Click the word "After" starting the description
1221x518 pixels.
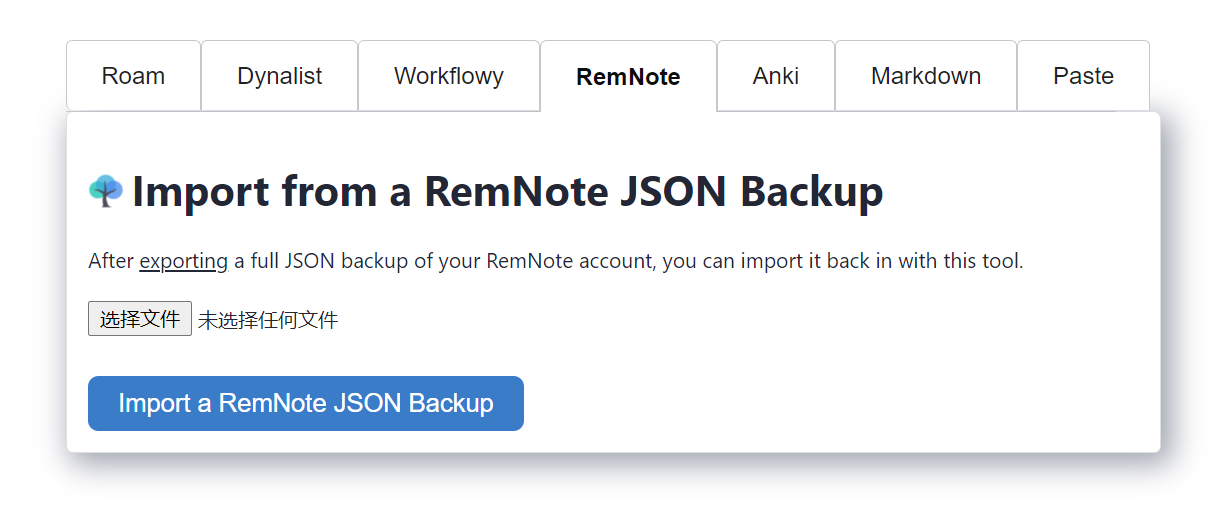(x=110, y=262)
